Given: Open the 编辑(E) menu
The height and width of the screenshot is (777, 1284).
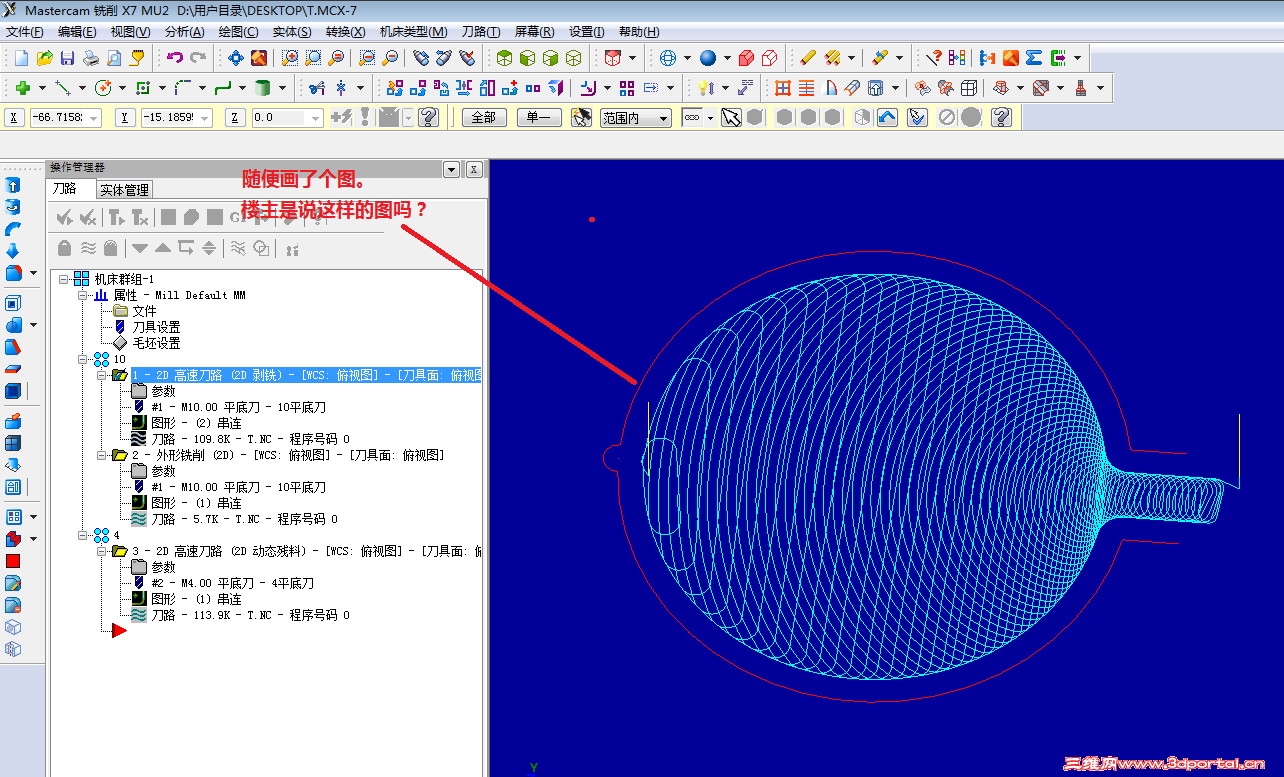Looking at the screenshot, I should (77, 32).
